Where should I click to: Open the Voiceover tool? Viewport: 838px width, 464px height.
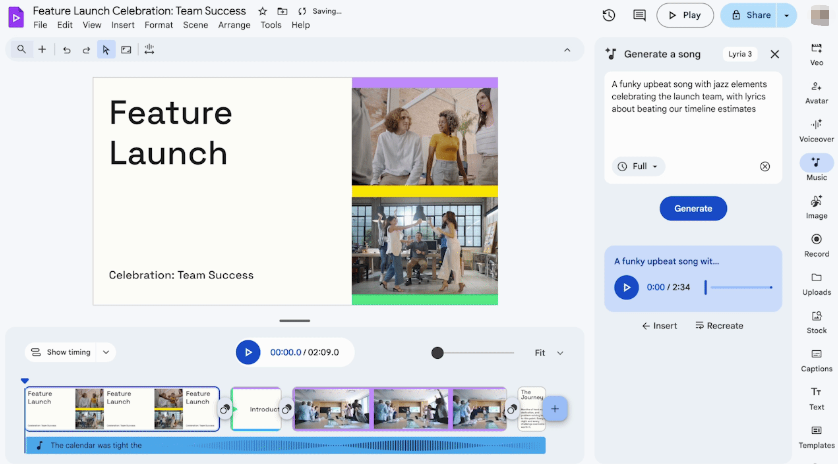816,129
